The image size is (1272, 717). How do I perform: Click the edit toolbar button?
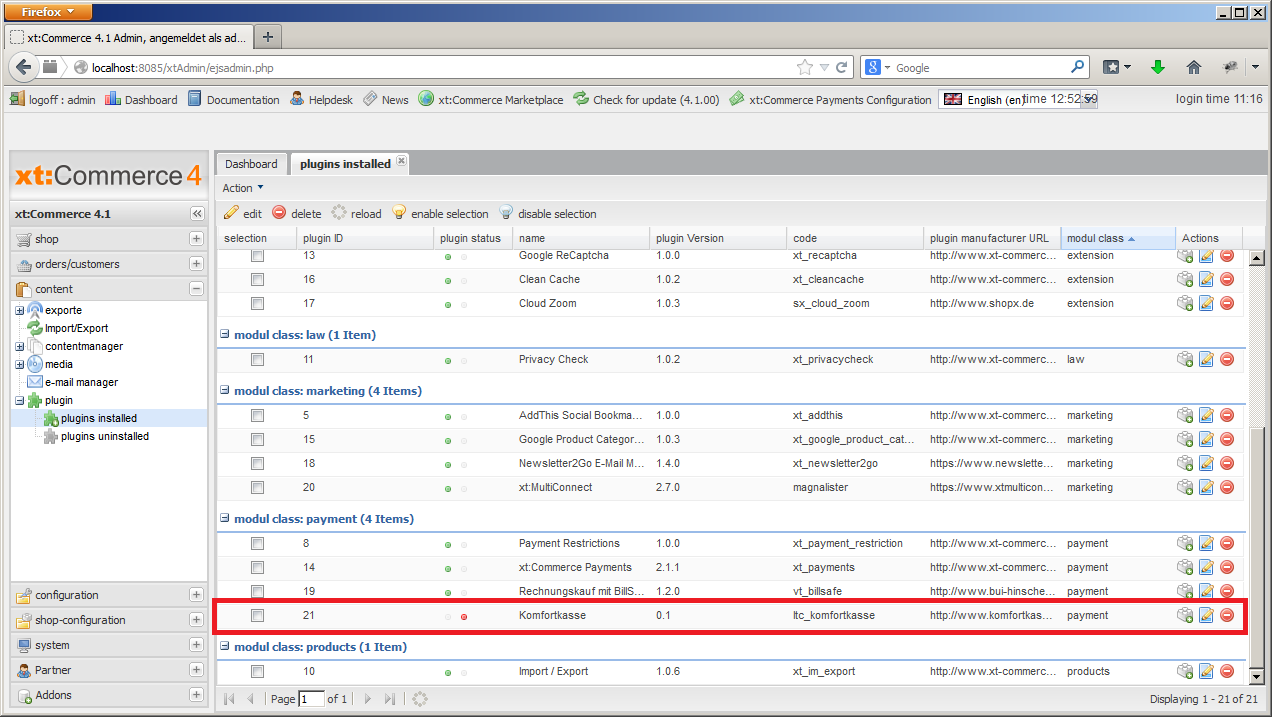pyautogui.click(x=243, y=213)
